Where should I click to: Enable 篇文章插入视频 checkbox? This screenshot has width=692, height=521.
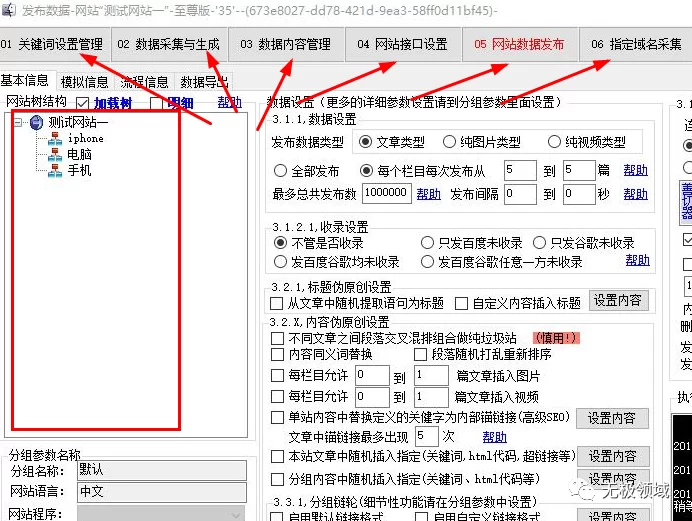tap(277, 396)
